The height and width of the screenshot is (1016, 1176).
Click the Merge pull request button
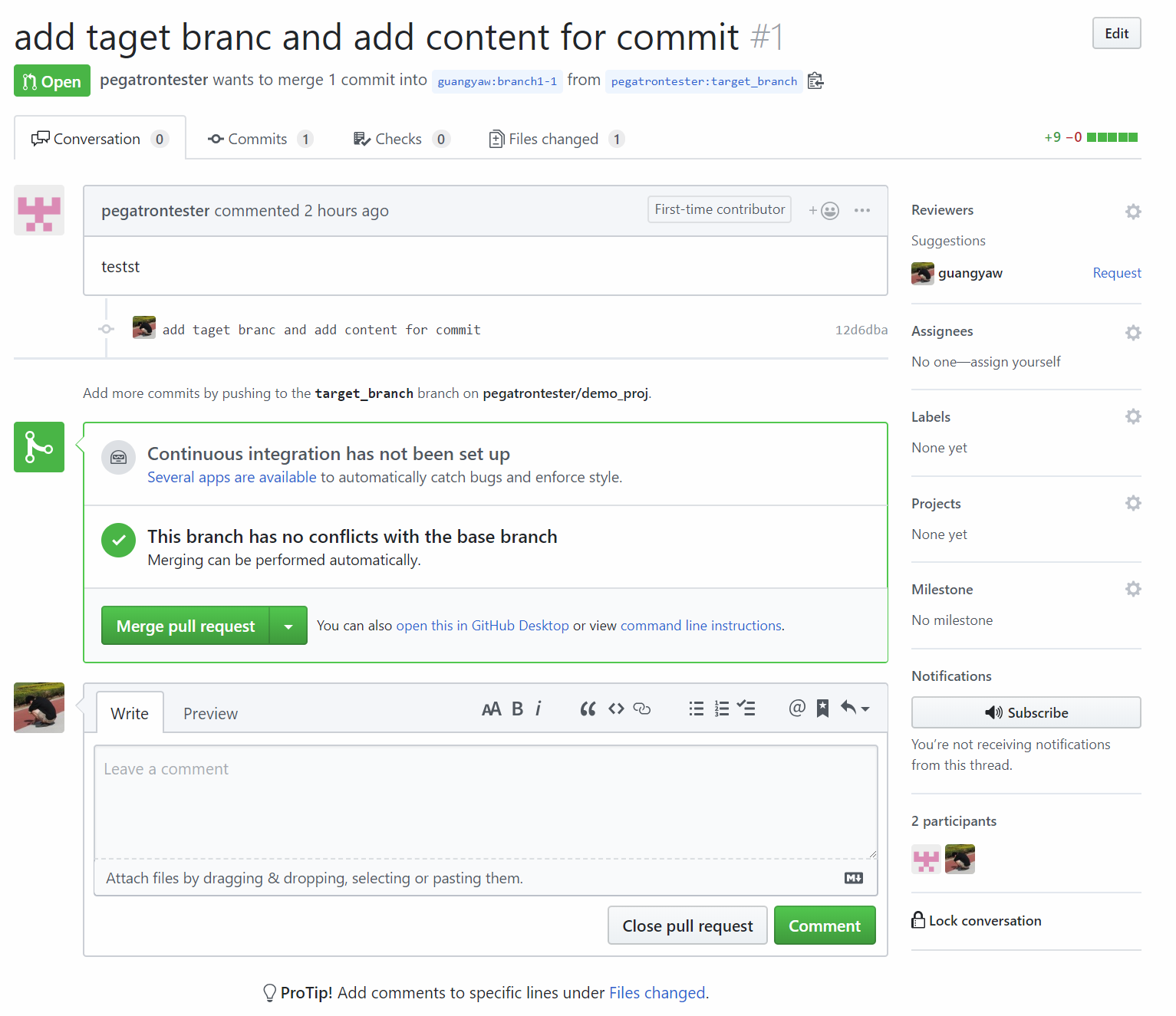click(x=186, y=626)
